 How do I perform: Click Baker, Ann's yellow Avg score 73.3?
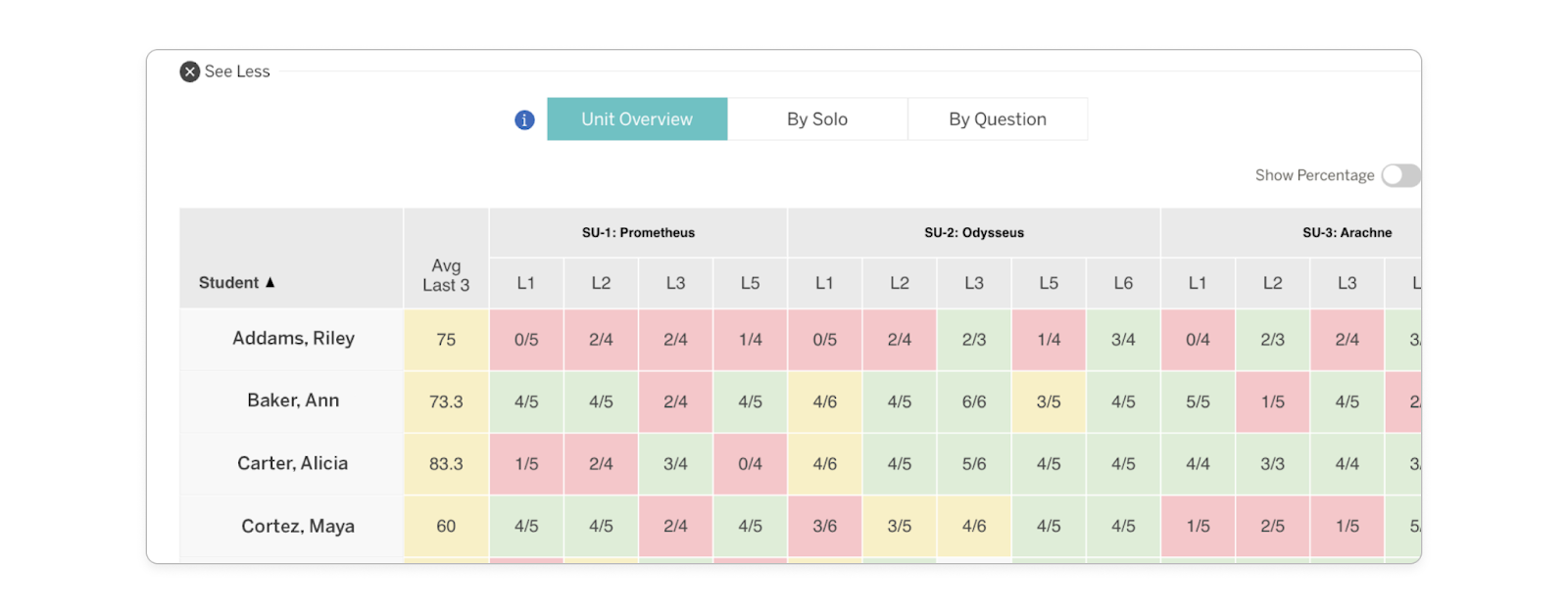(446, 400)
